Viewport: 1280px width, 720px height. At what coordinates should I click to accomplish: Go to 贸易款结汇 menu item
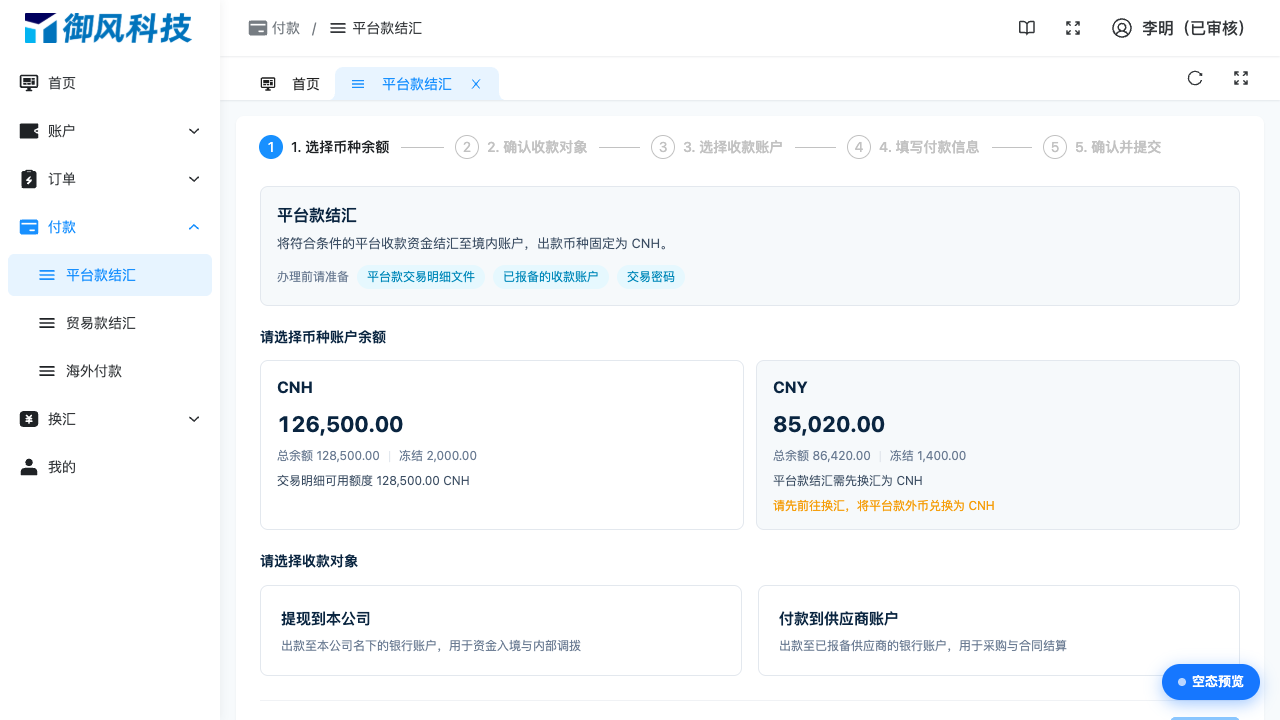(x=110, y=323)
